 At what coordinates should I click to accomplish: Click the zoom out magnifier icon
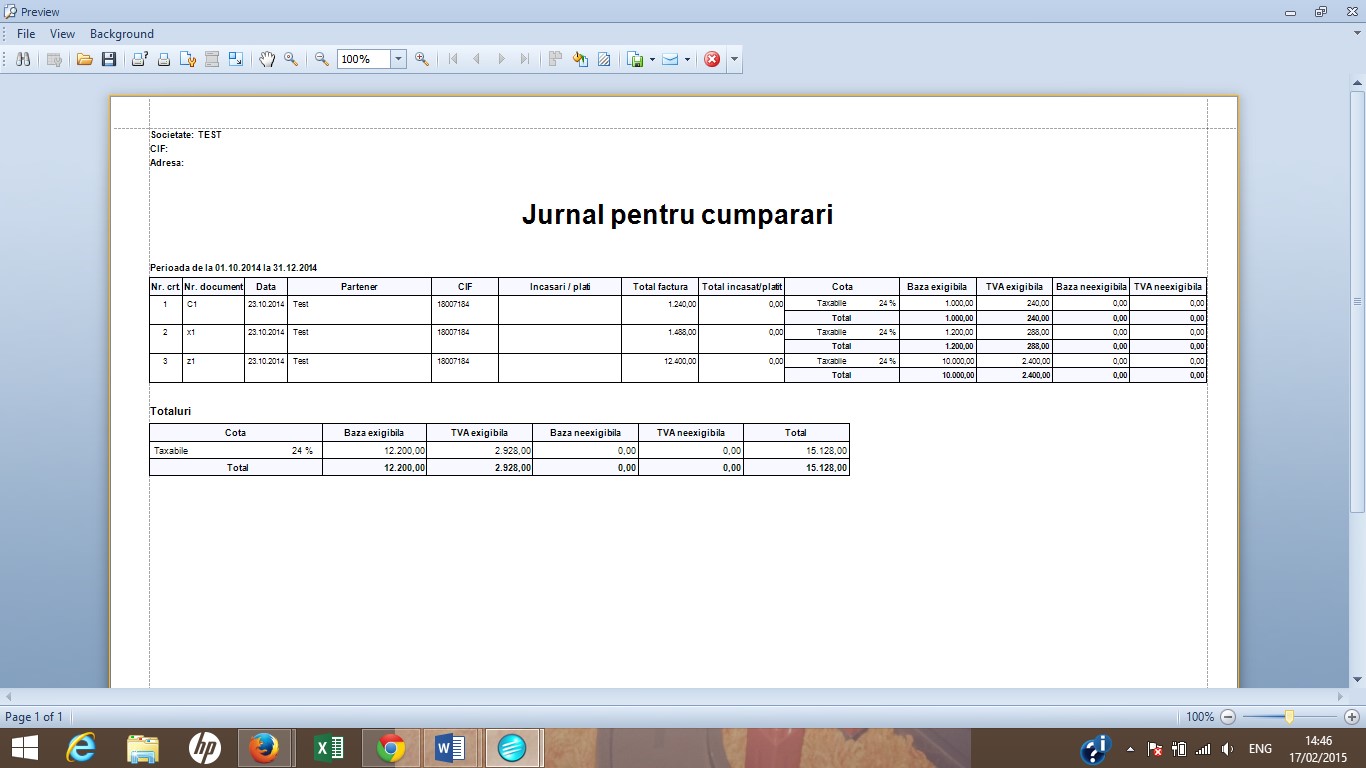point(322,59)
